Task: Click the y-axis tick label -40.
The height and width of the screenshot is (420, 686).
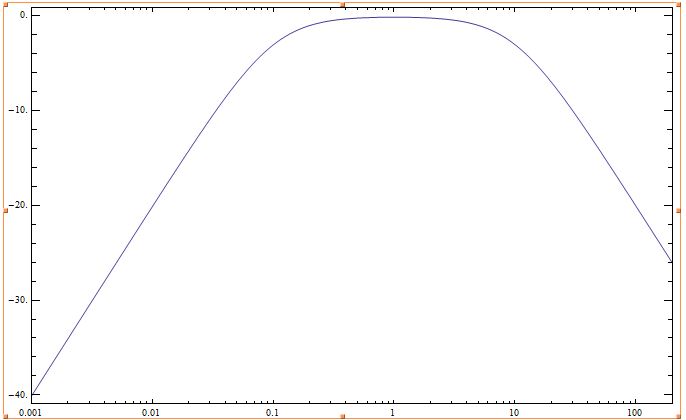Action: pos(18,395)
